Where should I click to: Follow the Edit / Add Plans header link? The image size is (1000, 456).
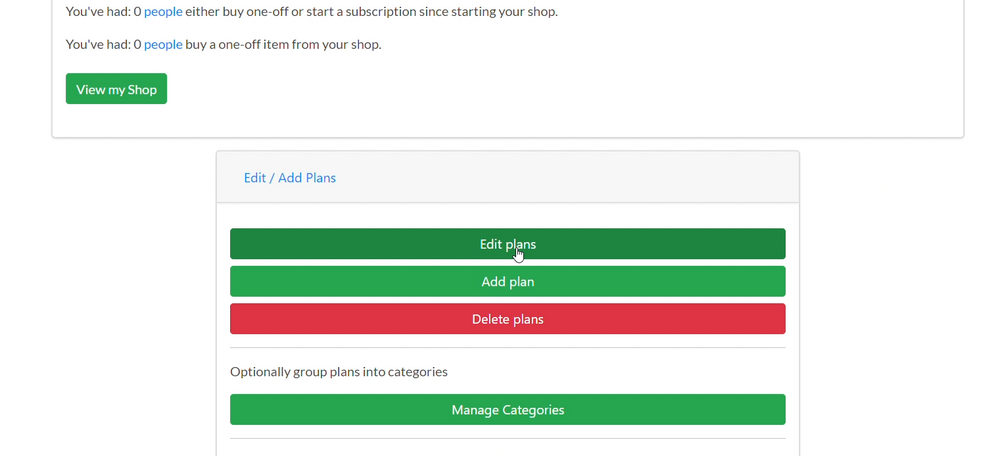click(x=290, y=178)
